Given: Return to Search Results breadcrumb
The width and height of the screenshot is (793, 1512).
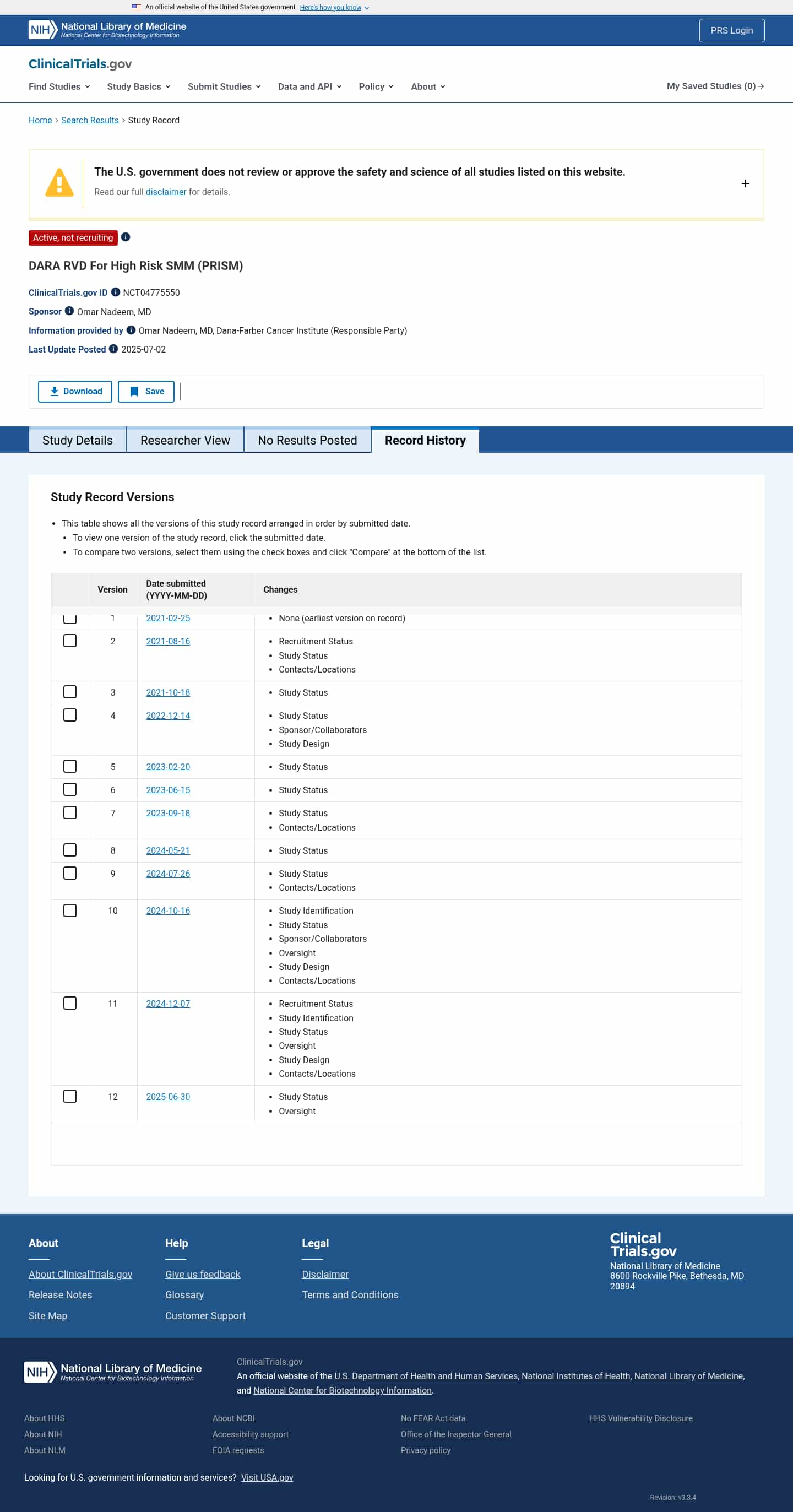Looking at the screenshot, I should tap(90, 120).
